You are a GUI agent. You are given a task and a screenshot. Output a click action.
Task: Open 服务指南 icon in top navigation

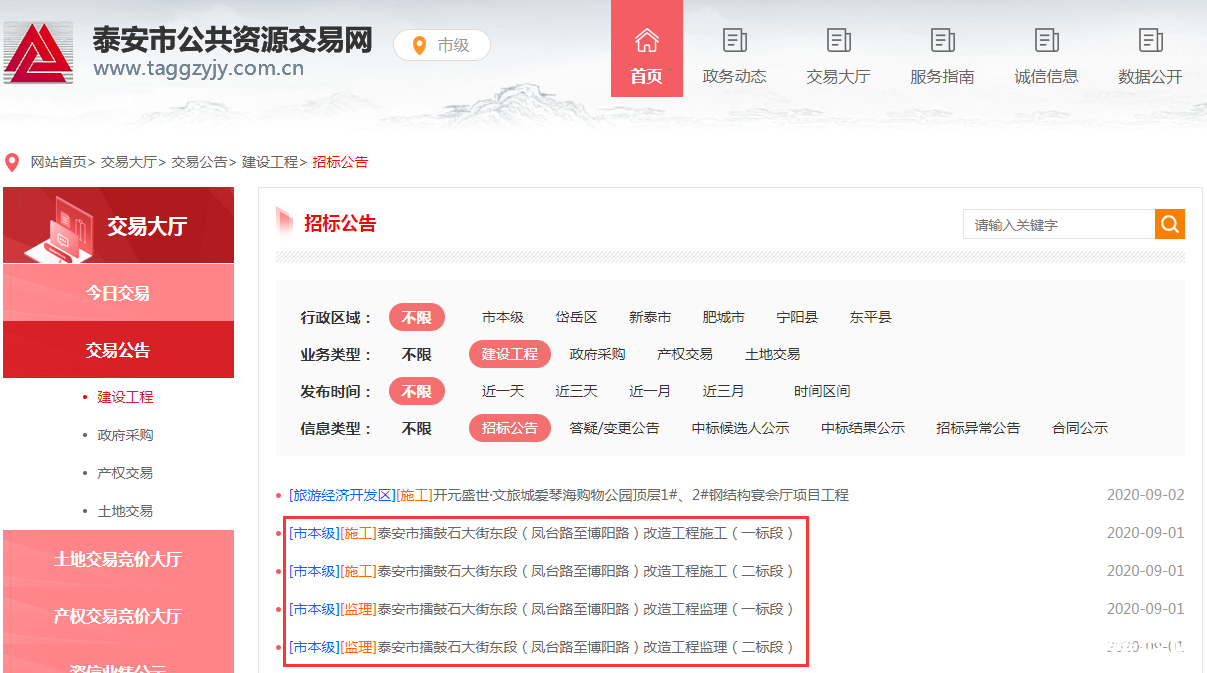pyautogui.click(x=943, y=41)
